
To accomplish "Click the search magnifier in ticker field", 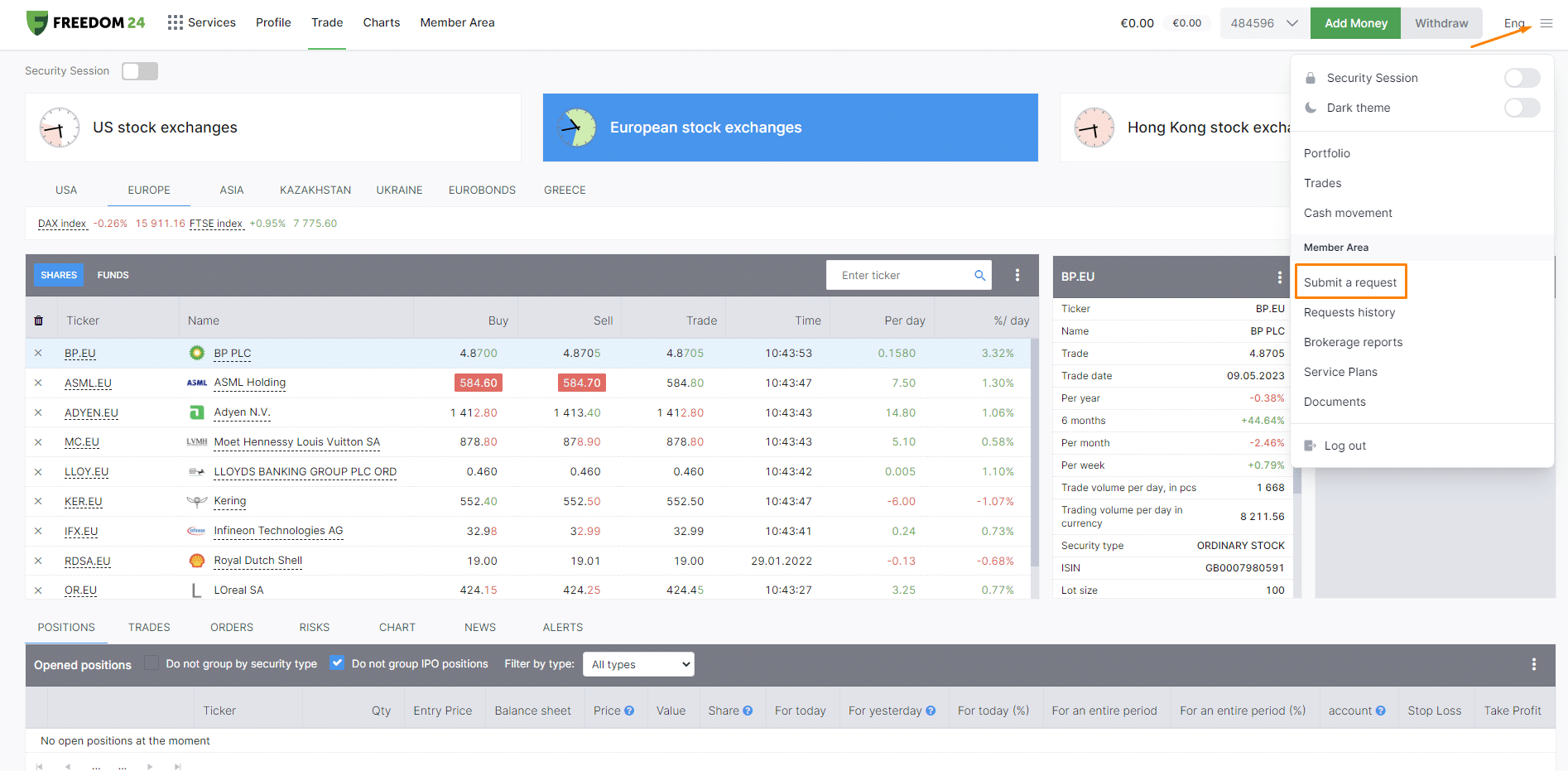I will [x=979, y=275].
